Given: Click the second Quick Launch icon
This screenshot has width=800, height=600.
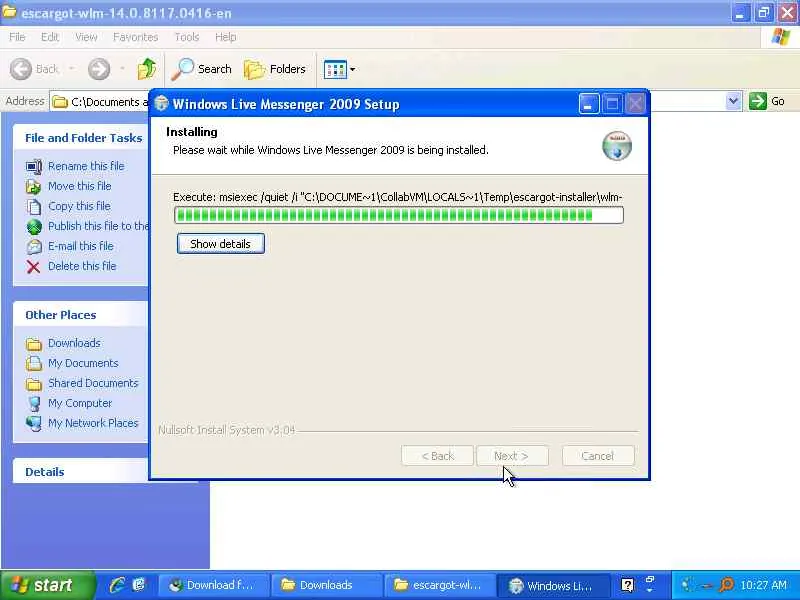Looking at the screenshot, I should 139,585.
